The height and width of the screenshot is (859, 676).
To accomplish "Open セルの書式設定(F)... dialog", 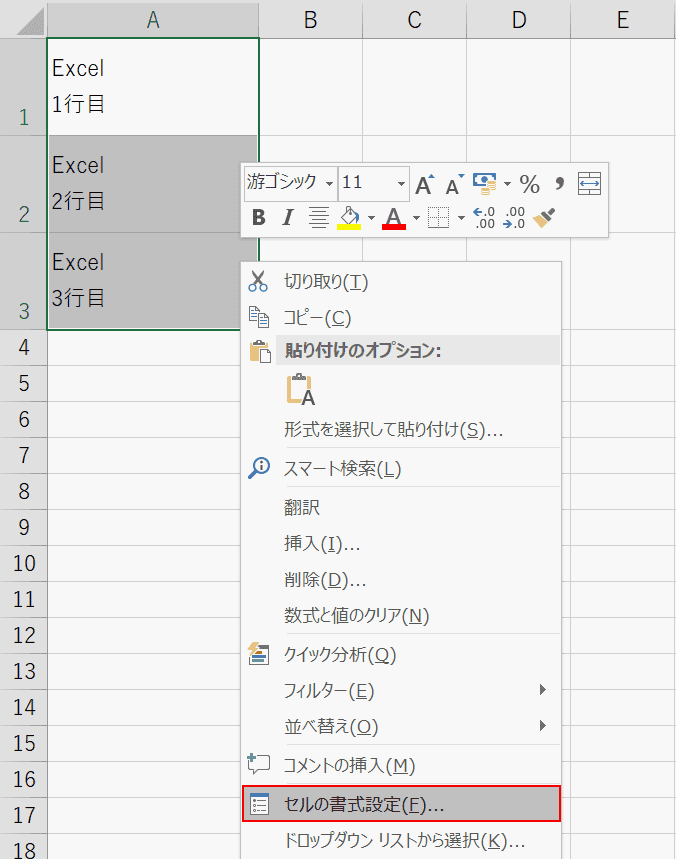I will click(401, 804).
